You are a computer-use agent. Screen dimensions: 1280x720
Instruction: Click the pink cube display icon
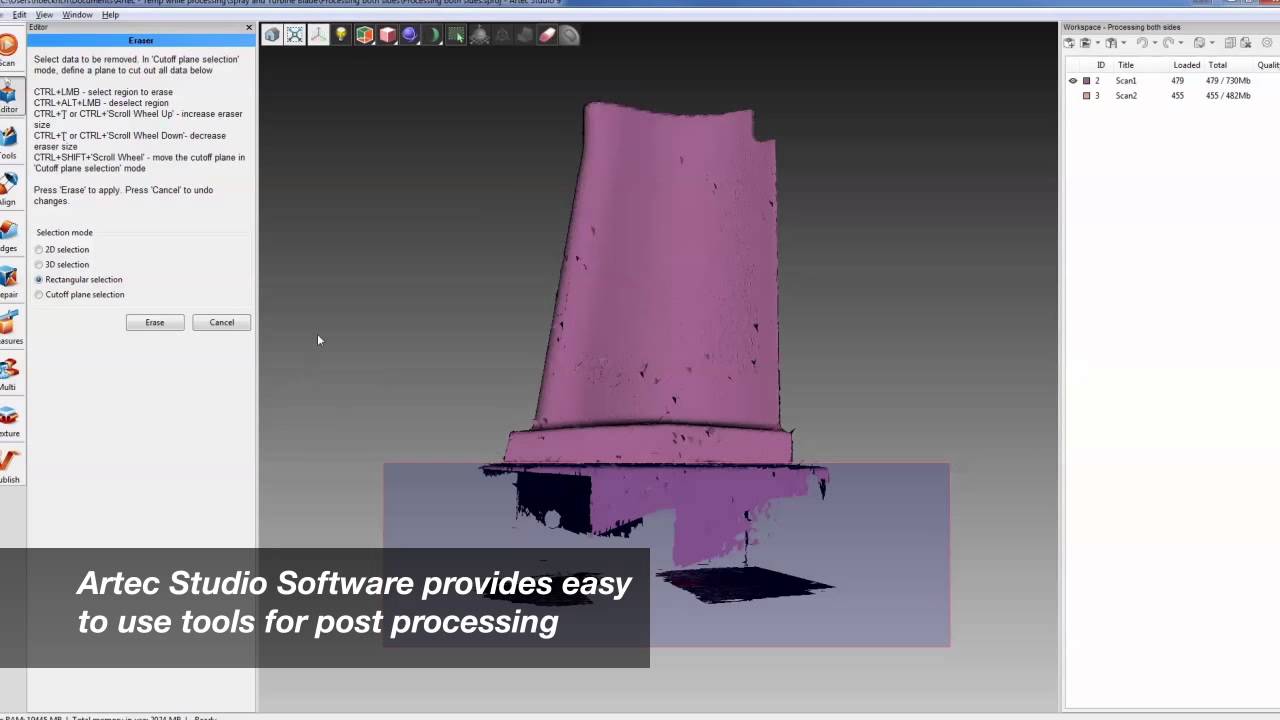click(x=387, y=35)
